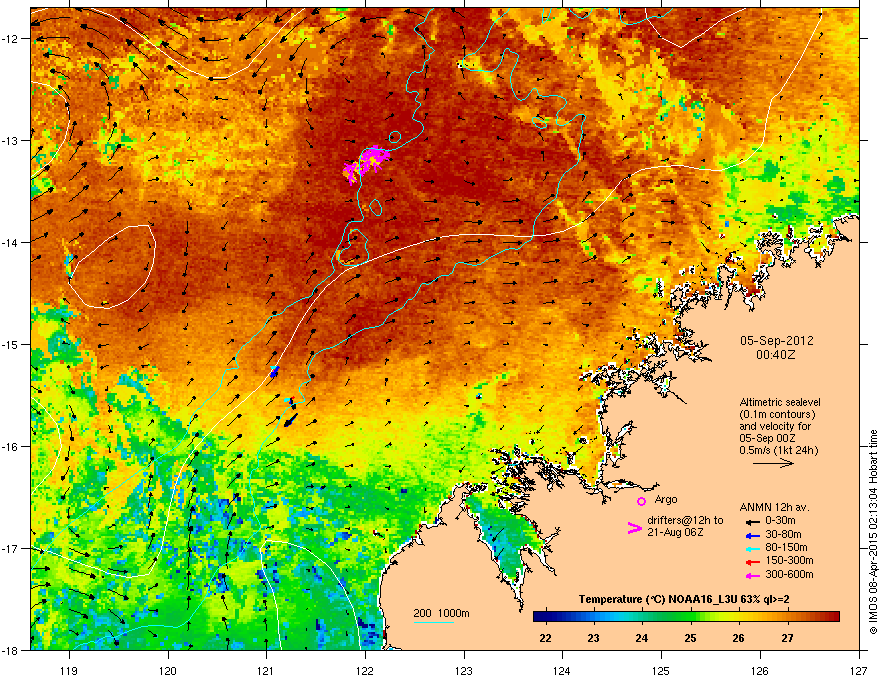Click the longitude axis label 127

pyautogui.click(x=859, y=671)
